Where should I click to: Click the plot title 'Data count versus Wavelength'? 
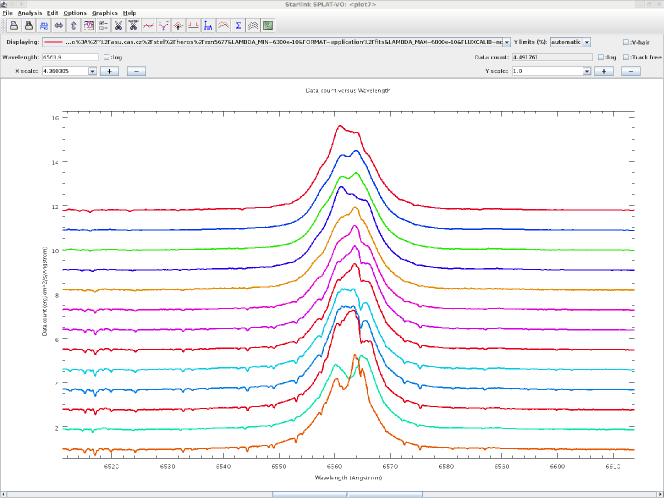point(348,91)
